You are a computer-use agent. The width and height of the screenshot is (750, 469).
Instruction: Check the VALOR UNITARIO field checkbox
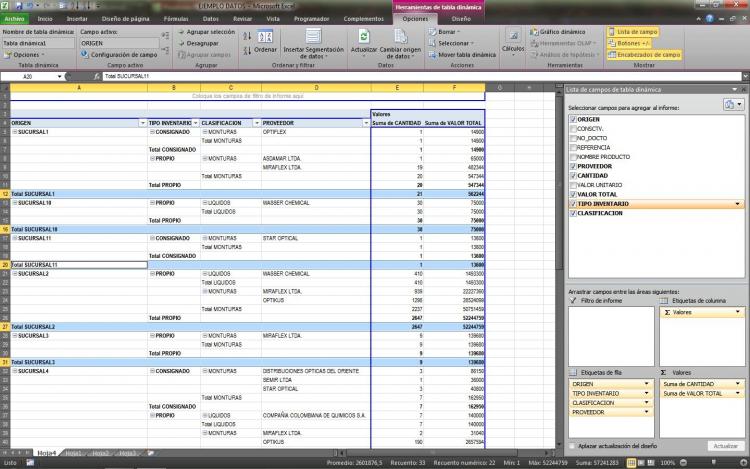573,185
